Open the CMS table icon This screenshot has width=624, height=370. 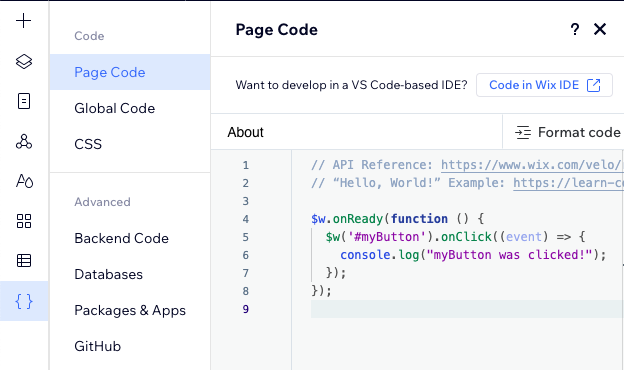[x=23, y=261]
